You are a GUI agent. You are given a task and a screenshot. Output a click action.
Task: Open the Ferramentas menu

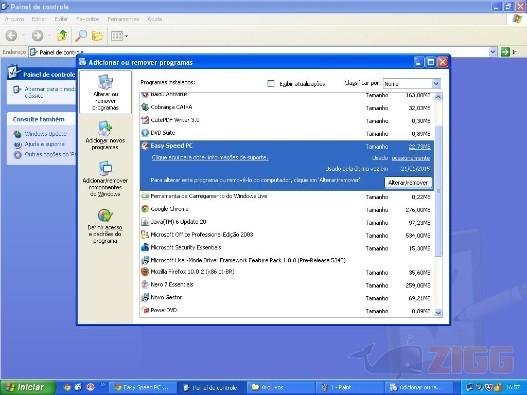[x=123, y=19]
